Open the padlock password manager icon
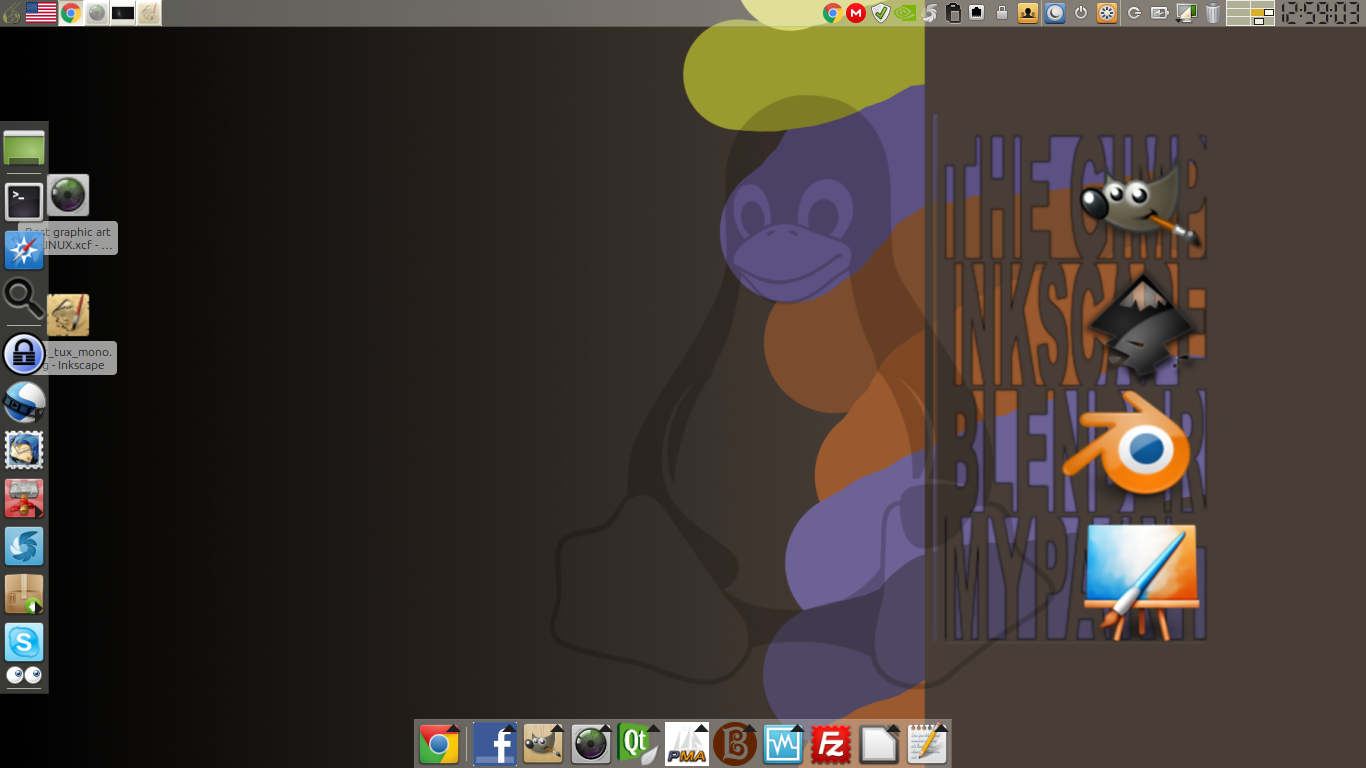The image size is (1366, 768). pyautogui.click(x=24, y=354)
